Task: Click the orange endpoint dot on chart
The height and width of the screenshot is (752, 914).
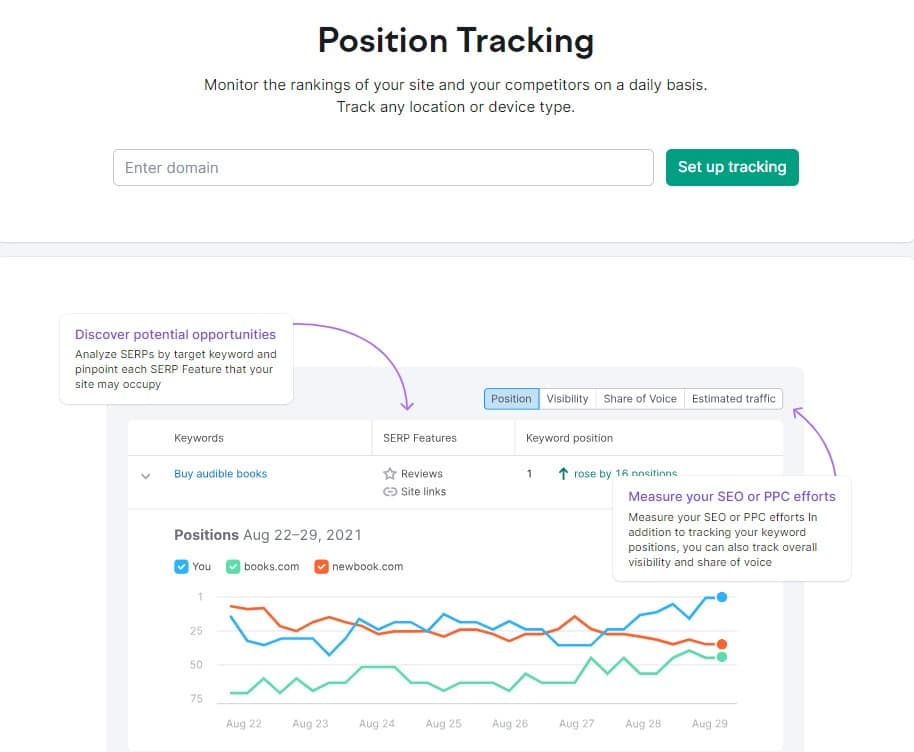Action: click(x=722, y=644)
